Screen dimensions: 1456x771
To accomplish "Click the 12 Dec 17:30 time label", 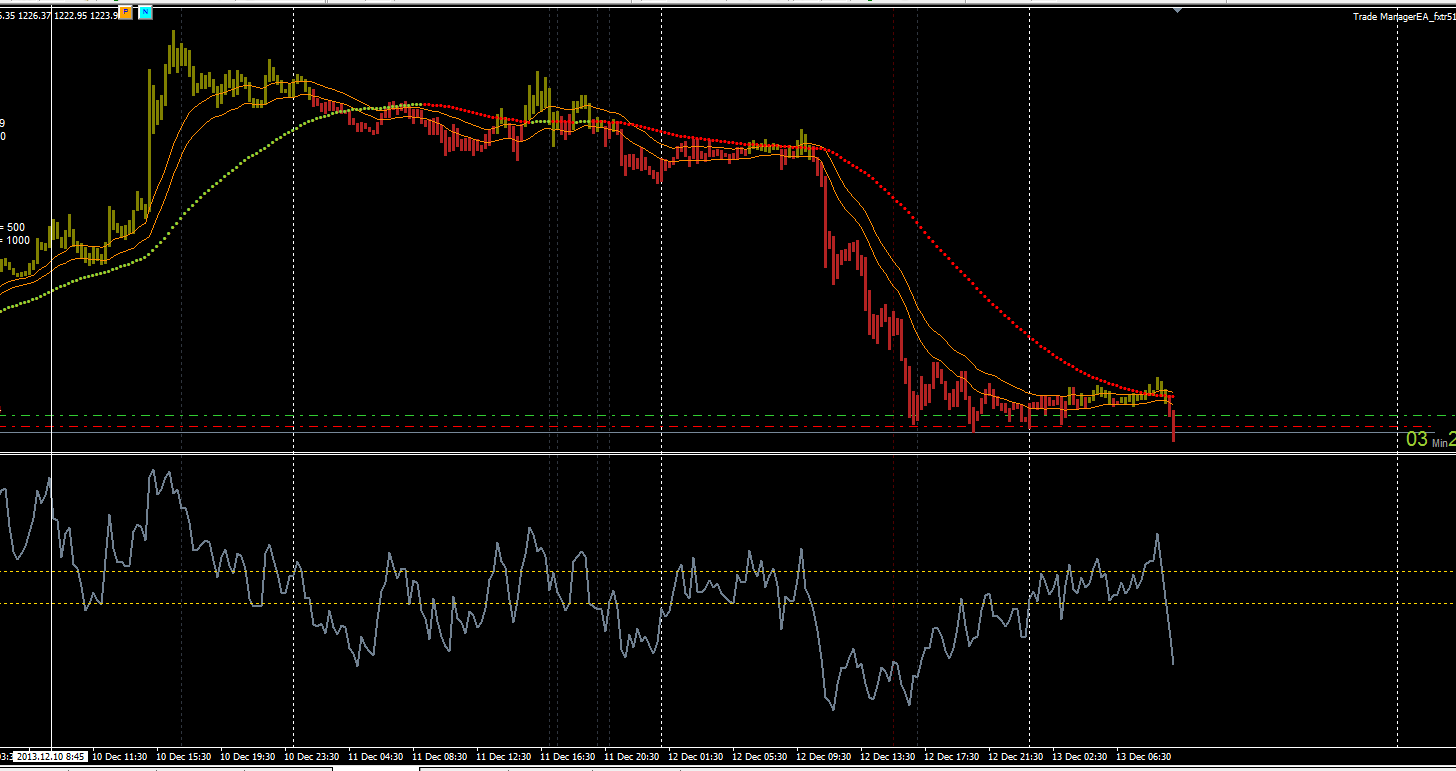I will pyautogui.click(x=952, y=757).
